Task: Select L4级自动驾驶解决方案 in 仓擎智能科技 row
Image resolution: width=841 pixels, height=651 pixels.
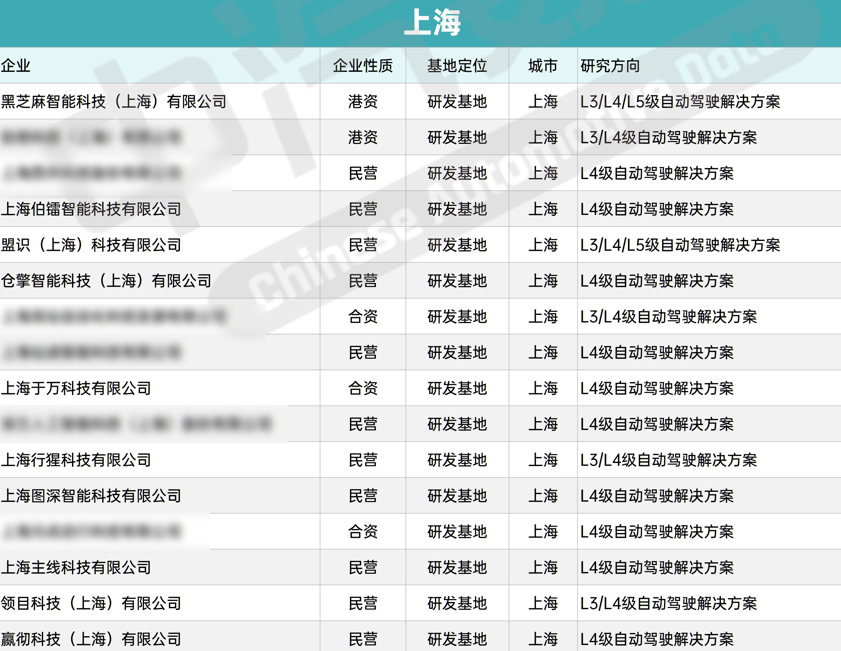Action: (x=657, y=280)
